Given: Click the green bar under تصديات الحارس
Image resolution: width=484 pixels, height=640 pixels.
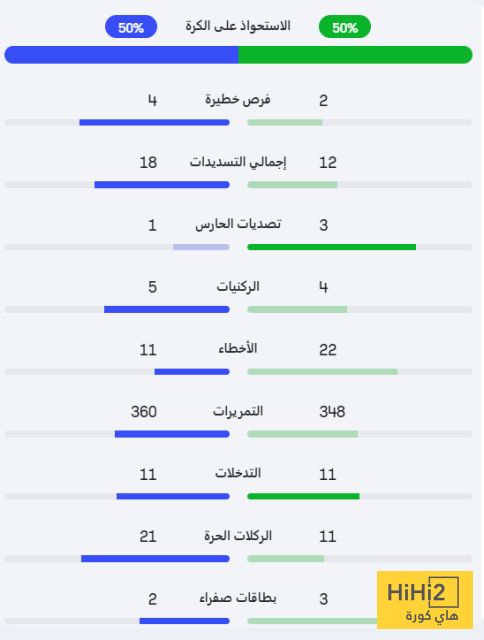Looking at the screenshot, I should point(332,247).
